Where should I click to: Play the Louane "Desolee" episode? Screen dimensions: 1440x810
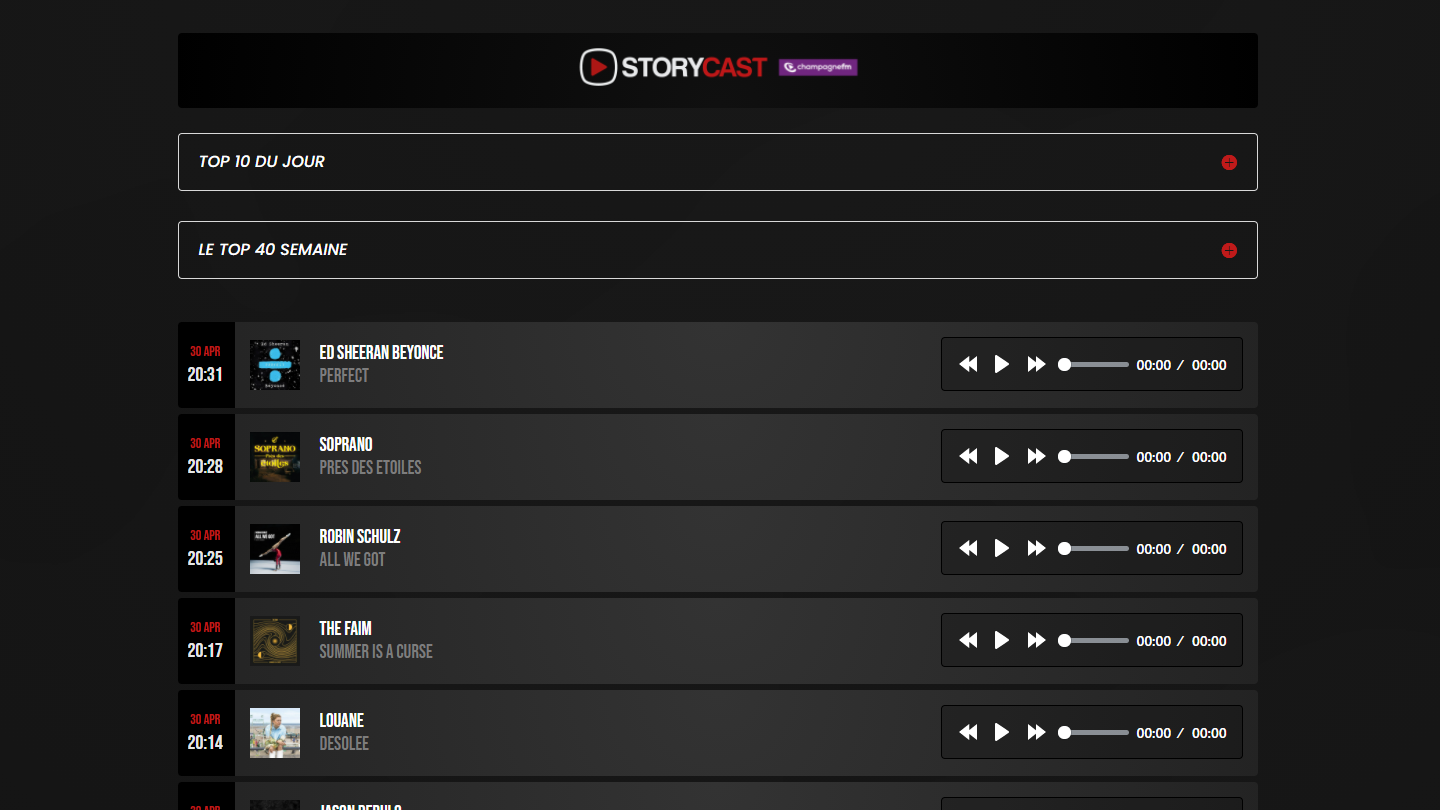tap(1002, 732)
